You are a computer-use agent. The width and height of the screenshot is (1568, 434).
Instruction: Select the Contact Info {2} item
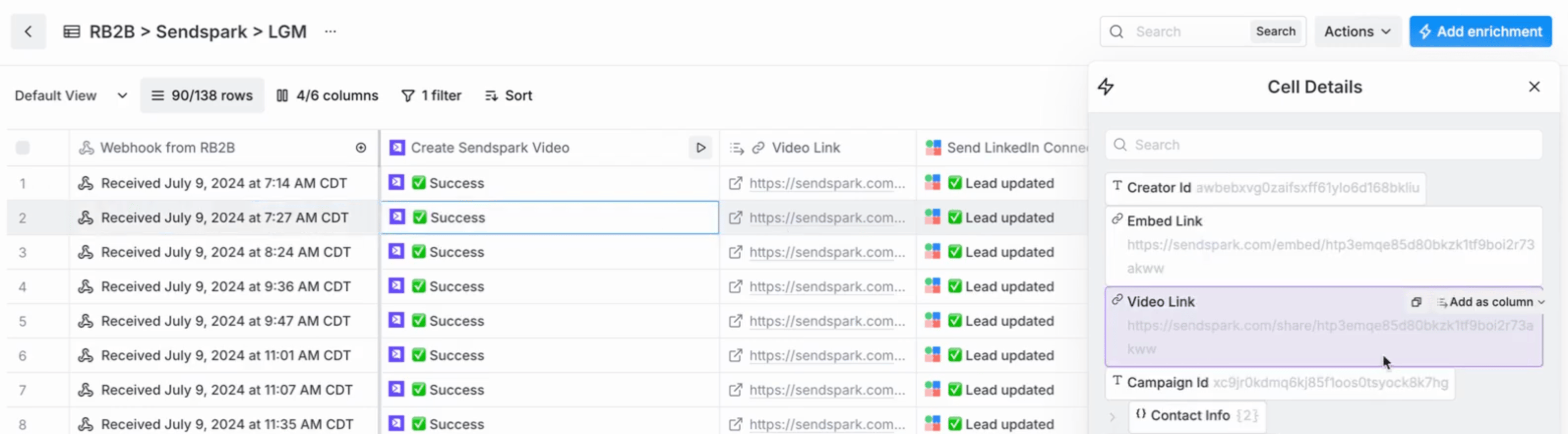1197,416
